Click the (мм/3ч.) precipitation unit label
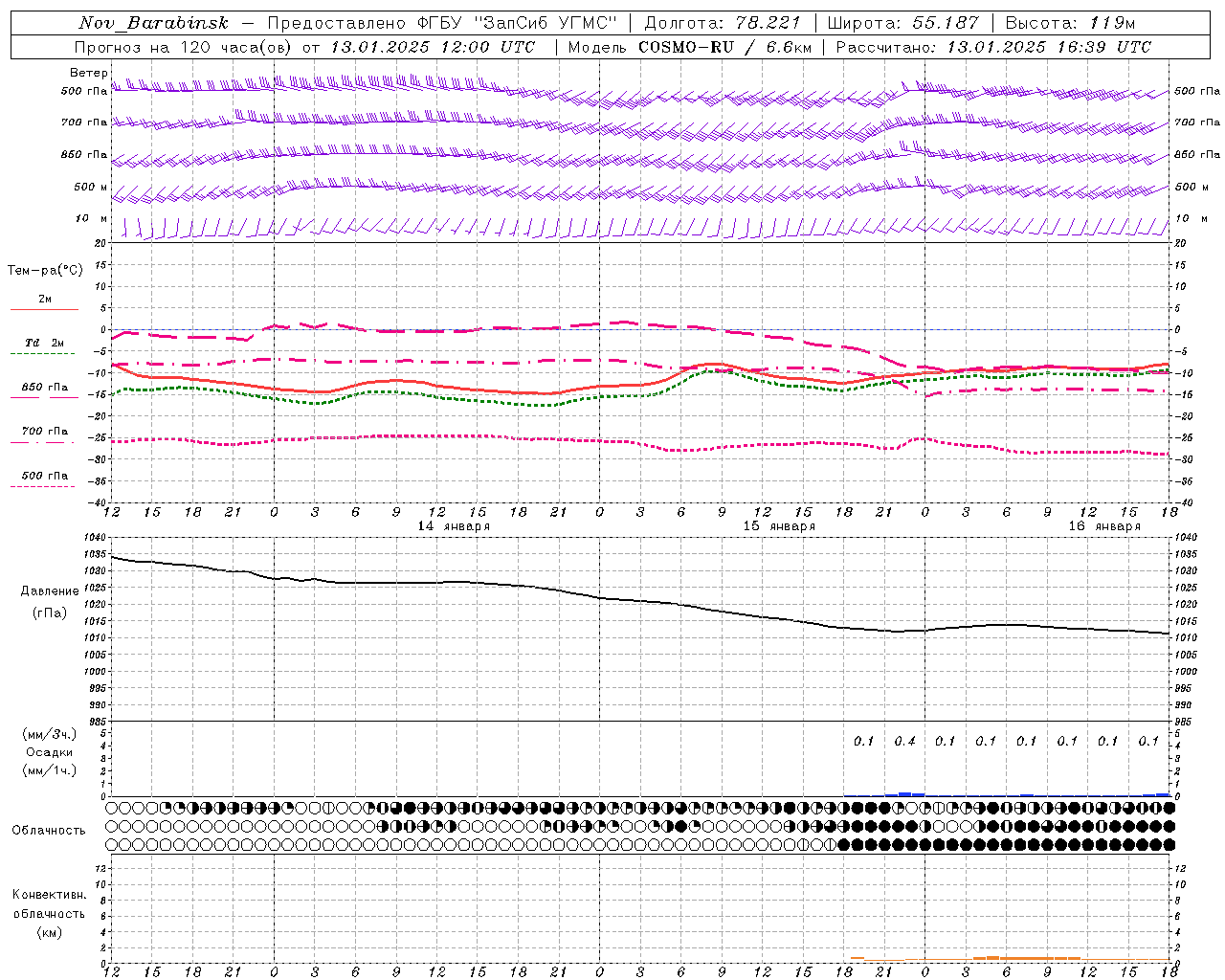 point(50,734)
